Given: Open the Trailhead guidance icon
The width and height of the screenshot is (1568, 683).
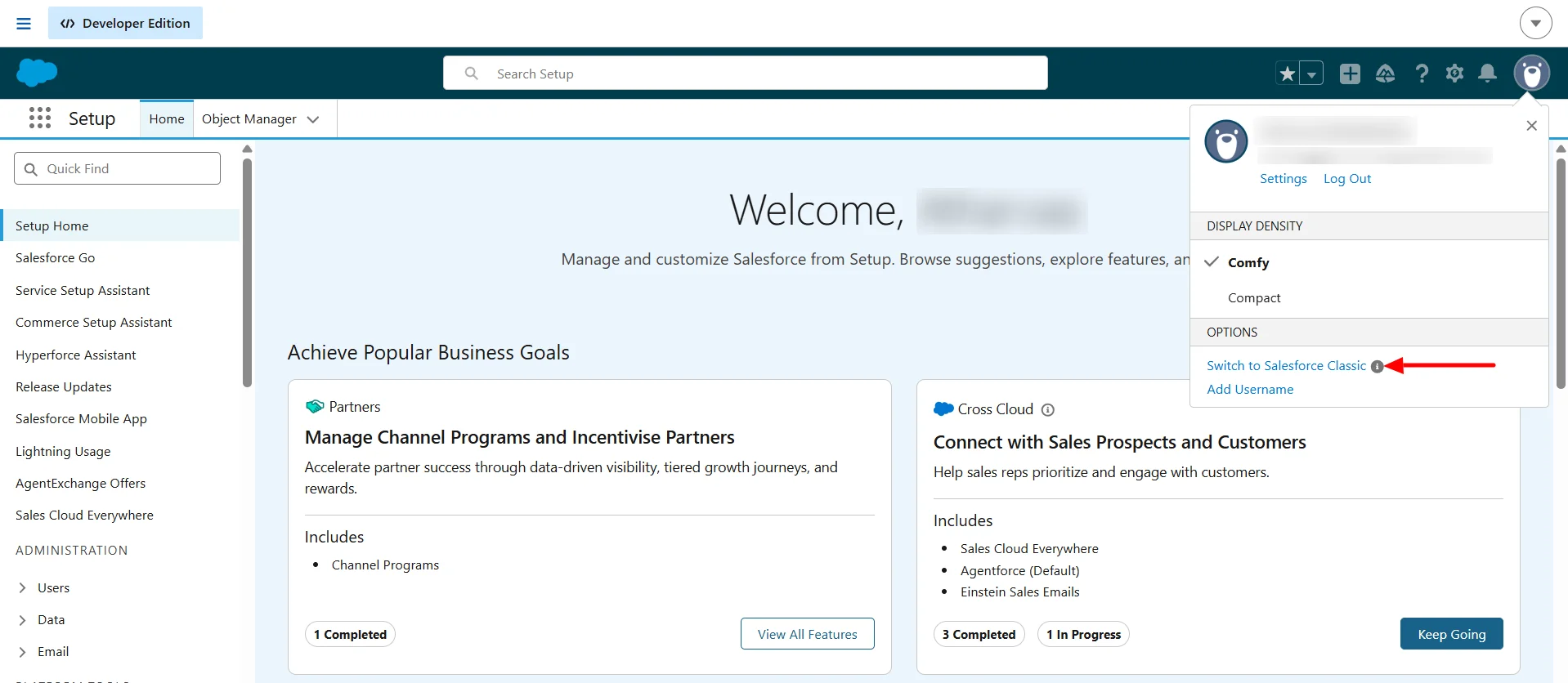Looking at the screenshot, I should (x=1386, y=74).
